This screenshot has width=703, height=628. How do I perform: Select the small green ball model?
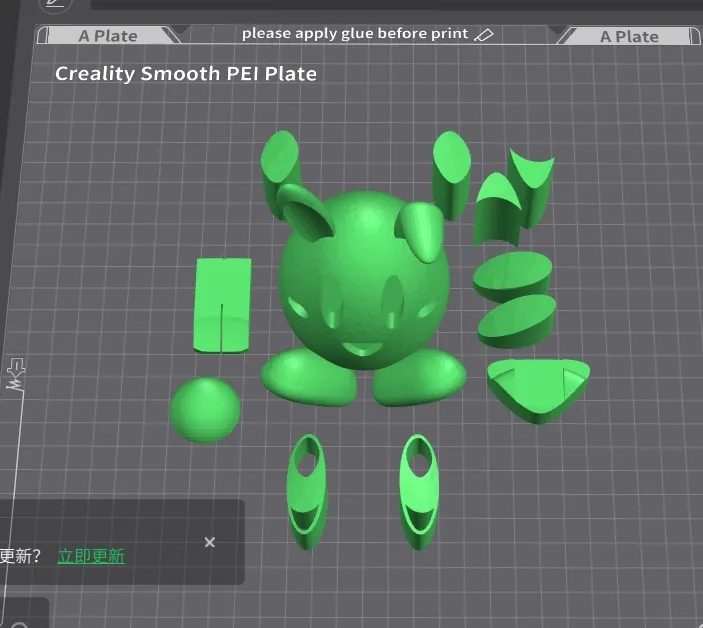205,410
